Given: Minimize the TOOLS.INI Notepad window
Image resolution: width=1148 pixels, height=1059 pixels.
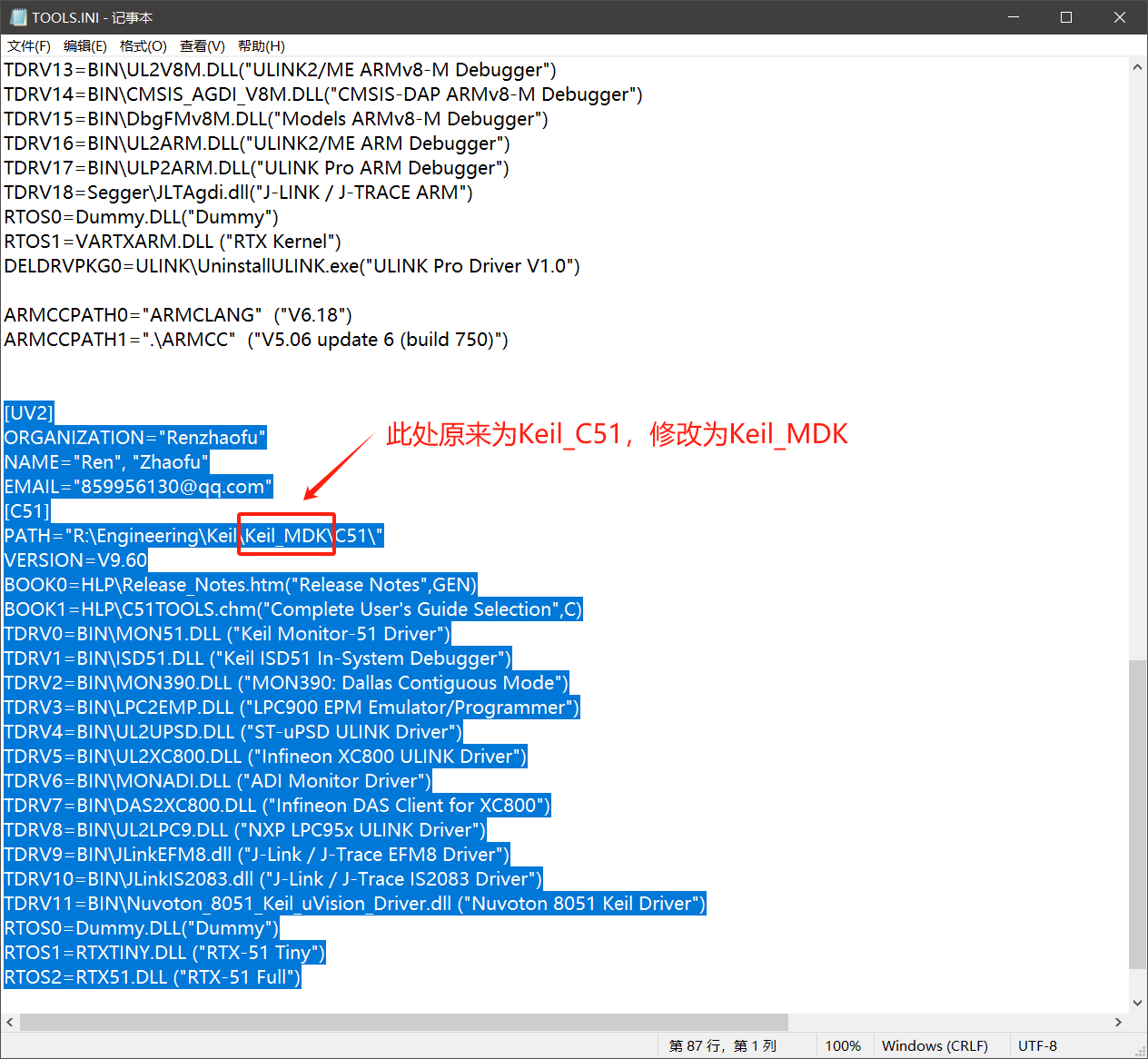Looking at the screenshot, I should 1014,17.
